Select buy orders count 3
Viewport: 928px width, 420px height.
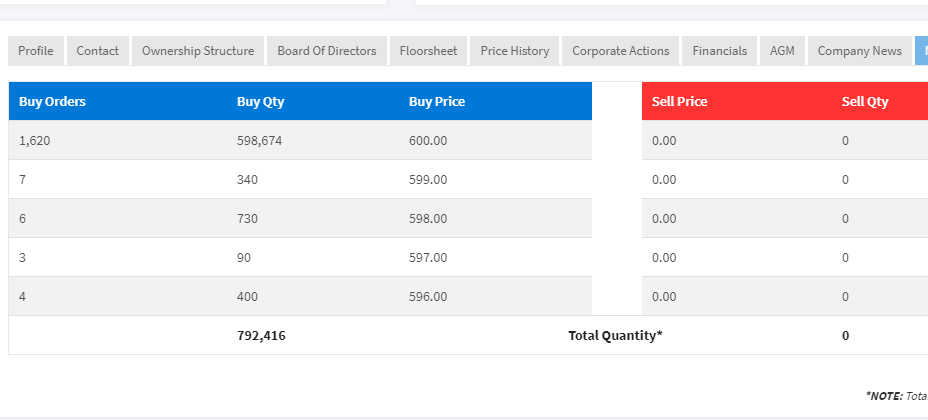click(22, 258)
